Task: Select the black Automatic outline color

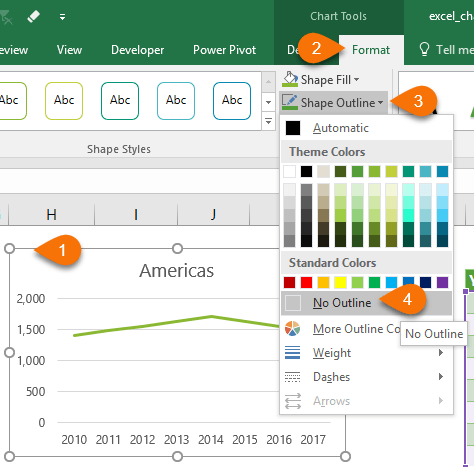Action: (x=293, y=128)
